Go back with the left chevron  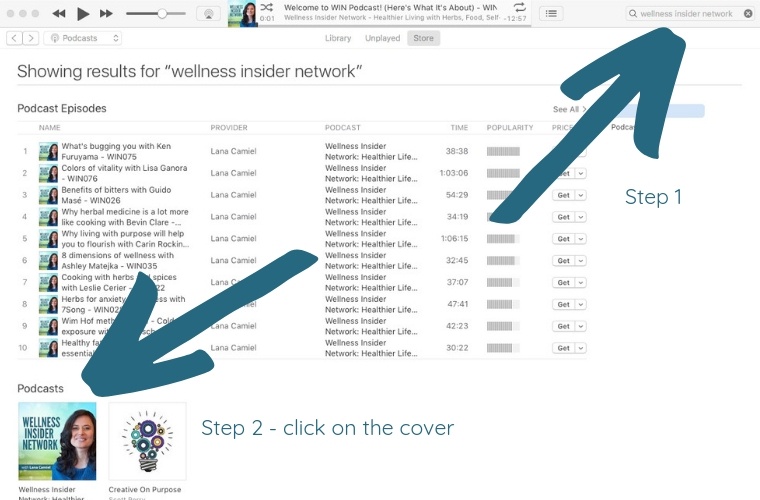[x=15, y=38]
